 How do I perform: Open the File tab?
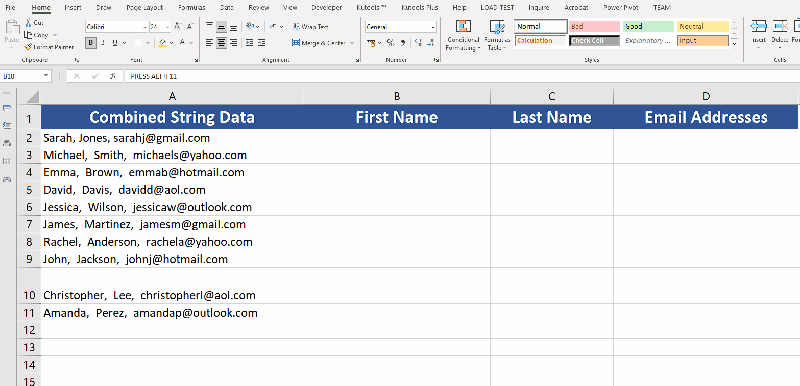coord(10,8)
